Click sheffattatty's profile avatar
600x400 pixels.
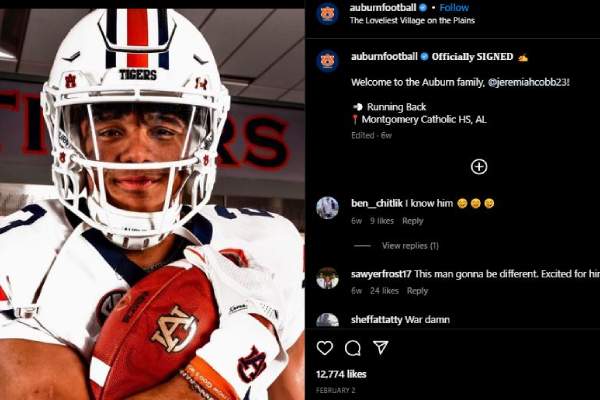click(327, 322)
